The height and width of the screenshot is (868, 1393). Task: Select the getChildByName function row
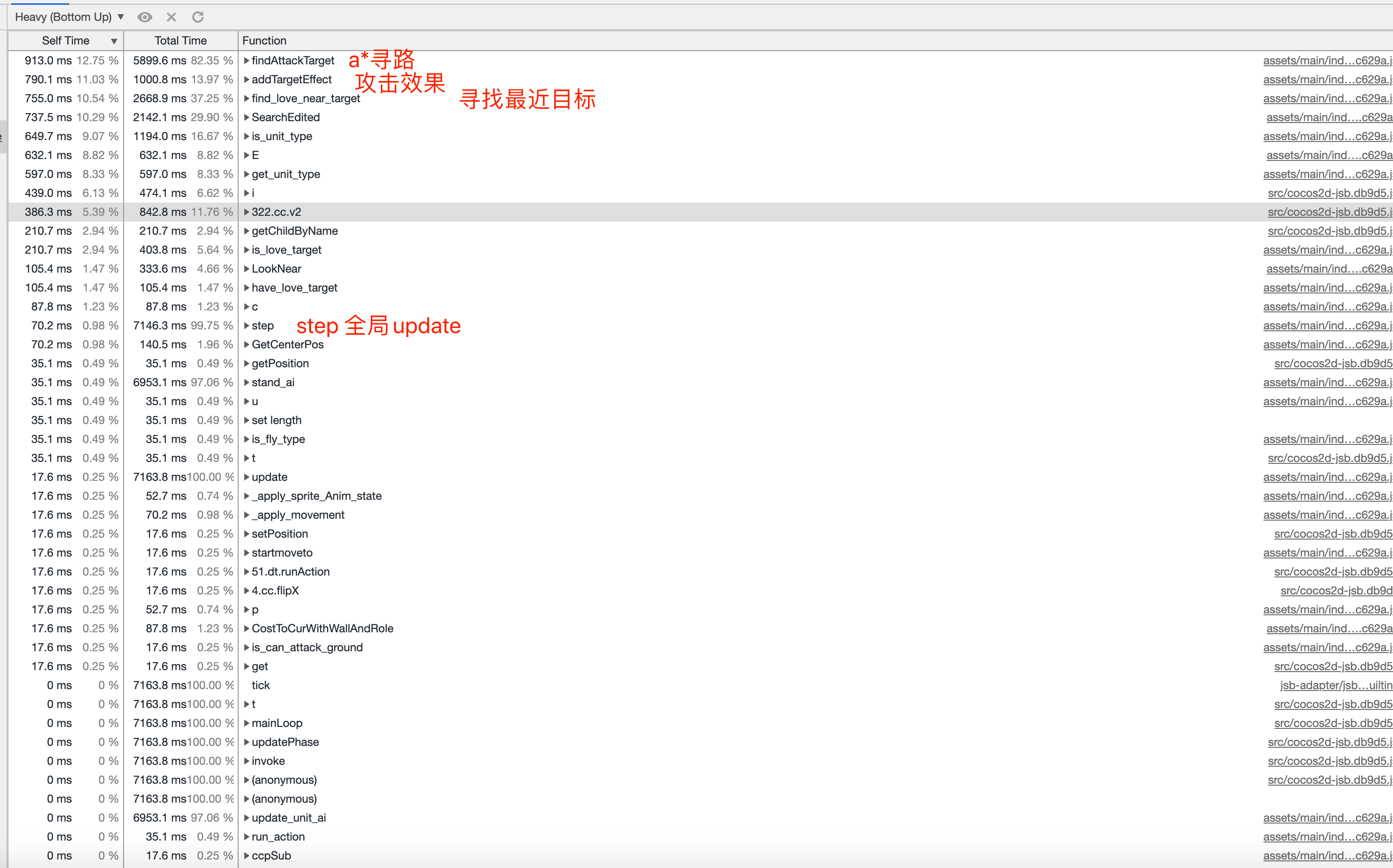[x=295, y=231]
